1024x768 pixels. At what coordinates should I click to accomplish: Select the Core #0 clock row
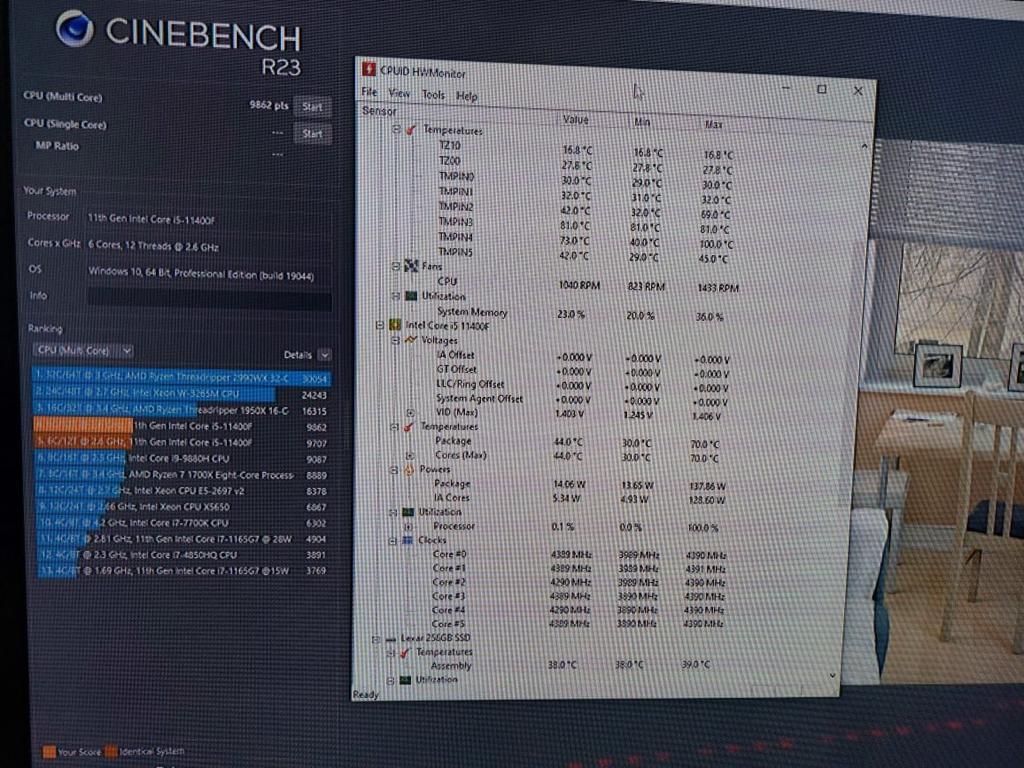point(579,554)
